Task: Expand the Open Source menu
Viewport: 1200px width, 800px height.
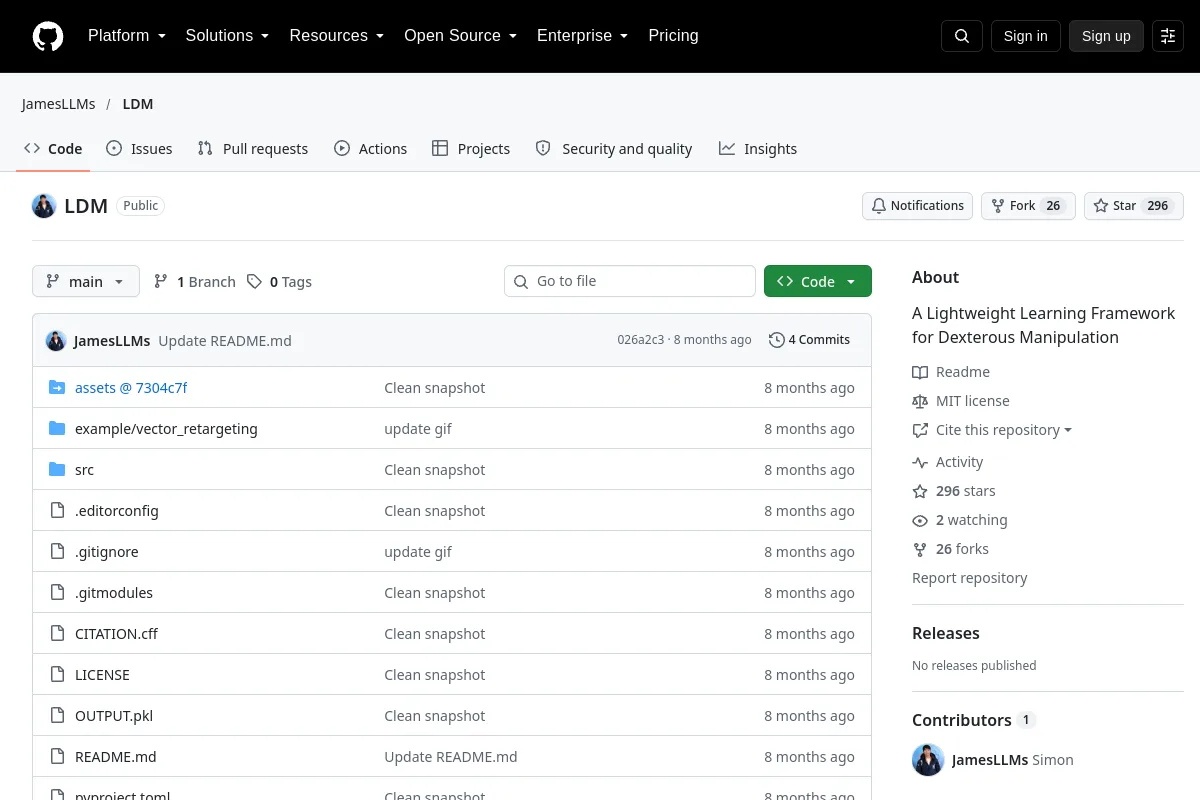Action: tap(461, 36)
